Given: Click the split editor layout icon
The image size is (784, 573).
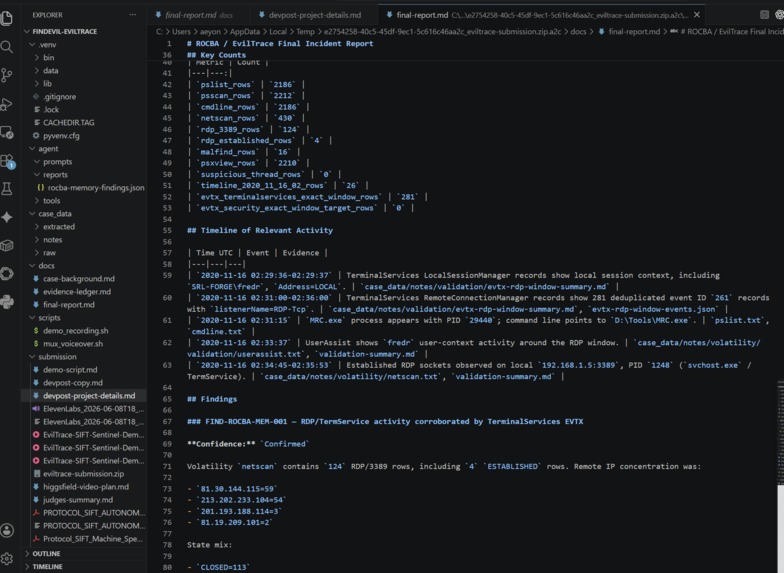Looking at the screenshot, I should (x=764, y=15).
